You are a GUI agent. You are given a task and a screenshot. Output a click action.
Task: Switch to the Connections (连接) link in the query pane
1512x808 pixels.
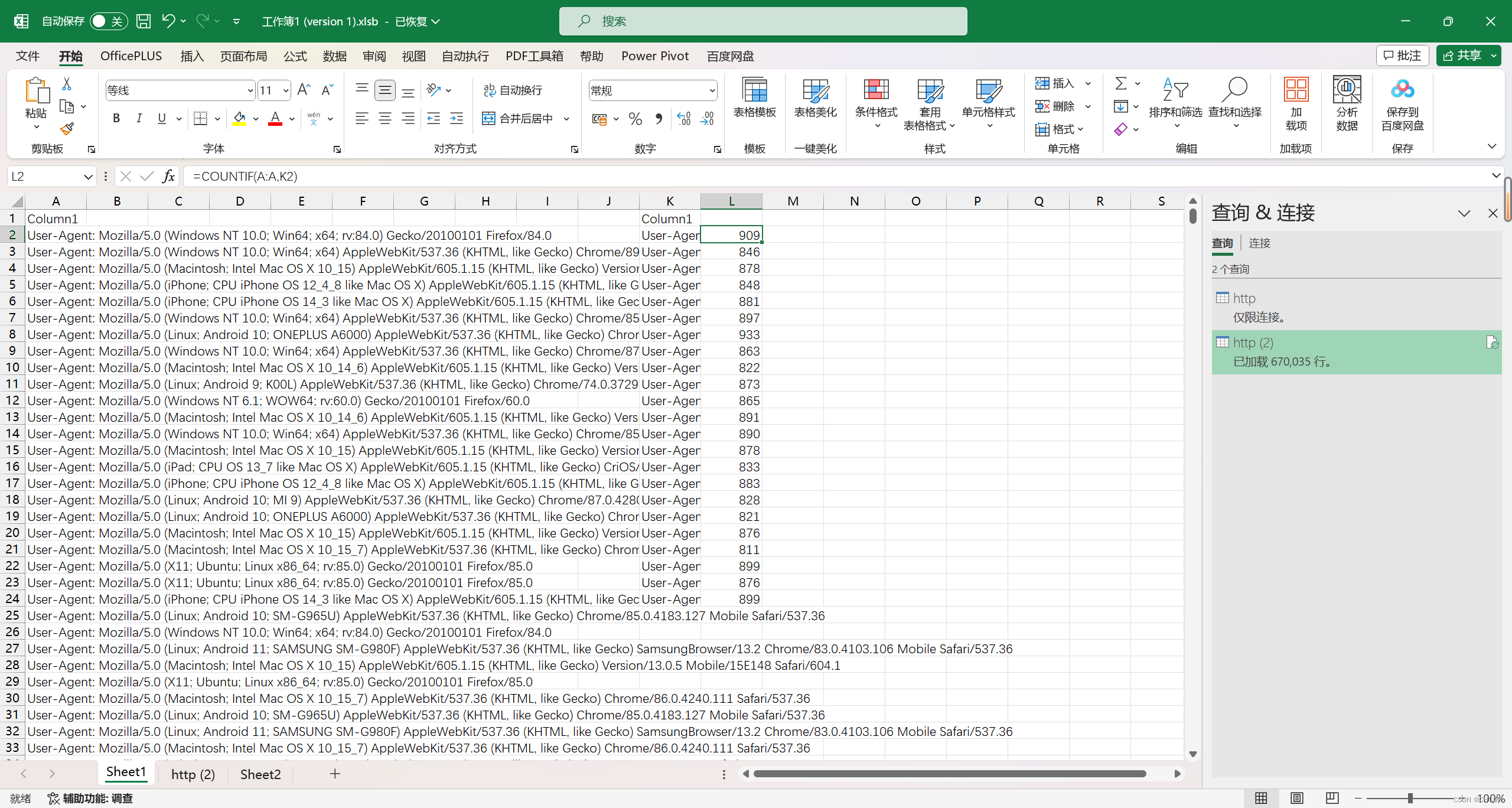tap(1259, 243)
